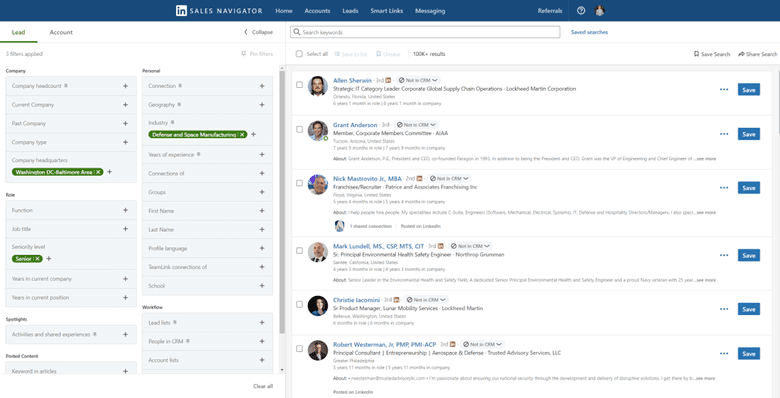Screen dimensions: 780x398
Task: Open Saved searches link
Action: [x=589, y=32]
